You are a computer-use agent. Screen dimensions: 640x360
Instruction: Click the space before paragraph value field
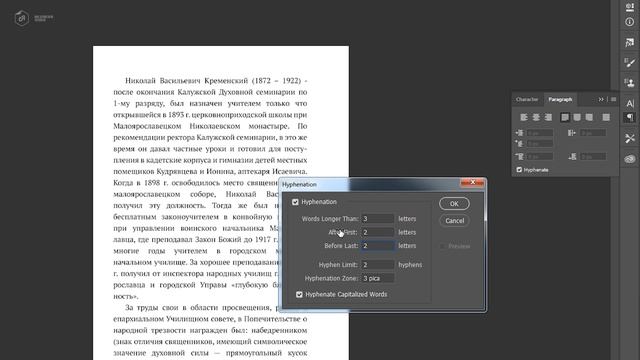[x=540, y=157]
